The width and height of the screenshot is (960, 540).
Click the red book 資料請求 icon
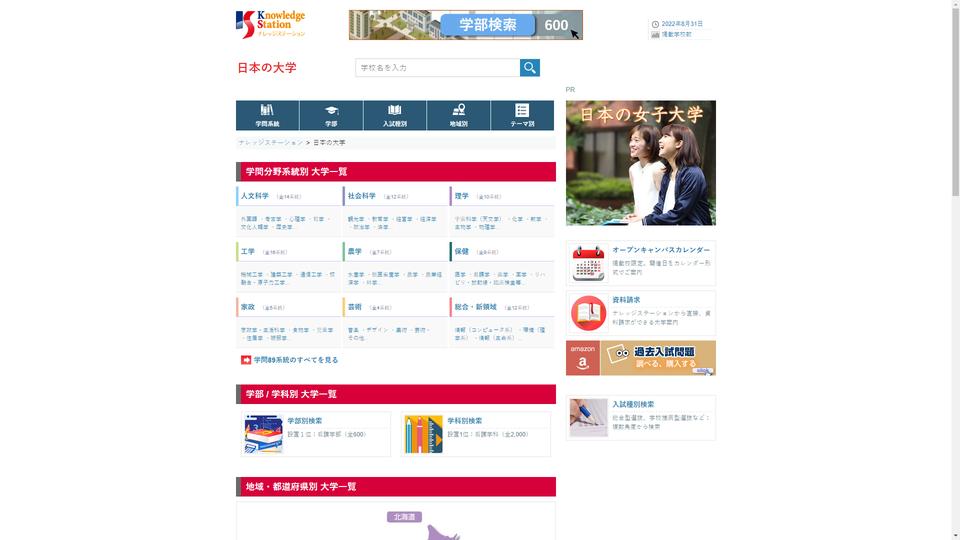[x=588, y=313]
